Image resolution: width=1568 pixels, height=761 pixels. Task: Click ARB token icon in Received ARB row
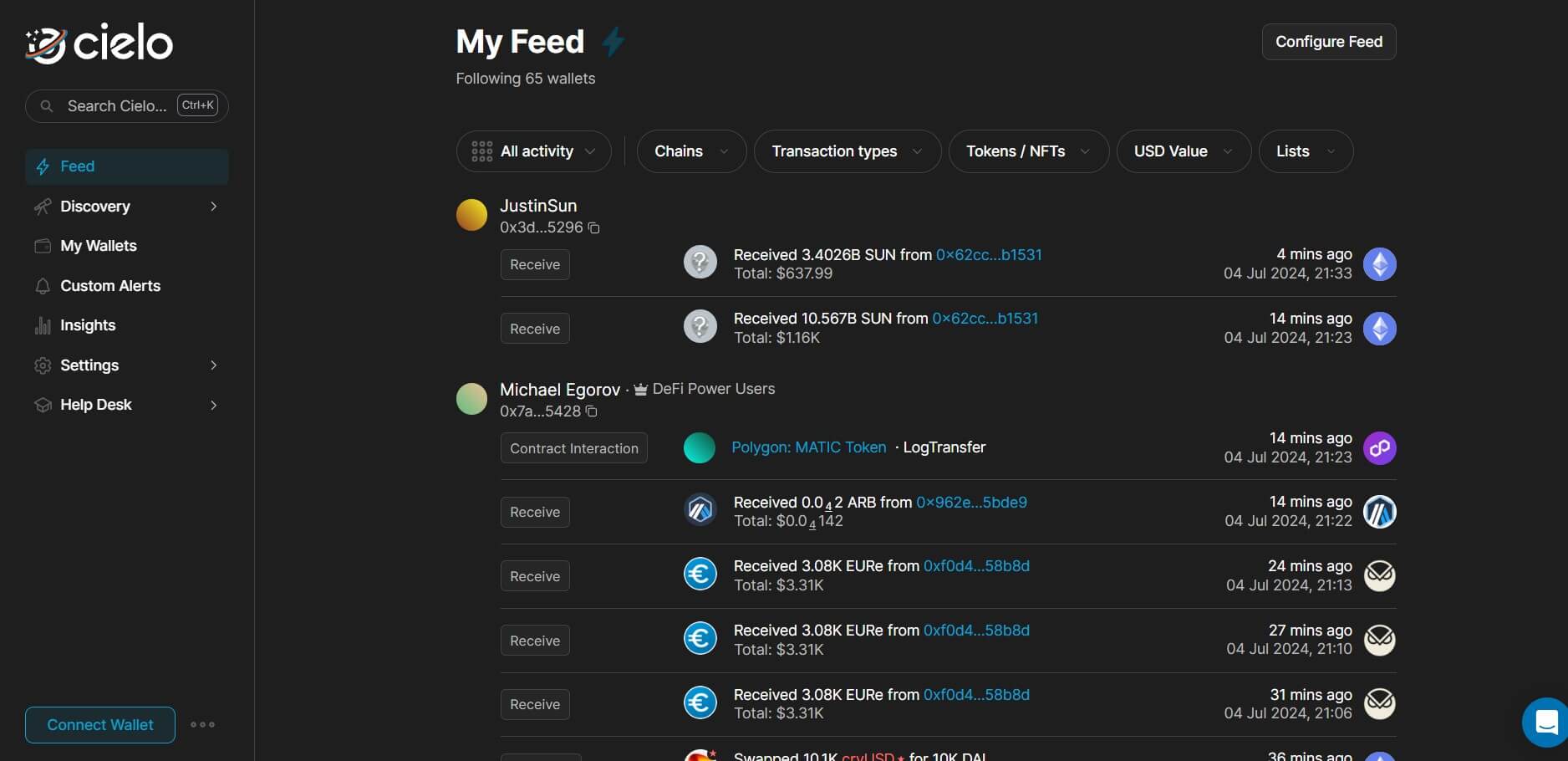click(x=700, y=509)
